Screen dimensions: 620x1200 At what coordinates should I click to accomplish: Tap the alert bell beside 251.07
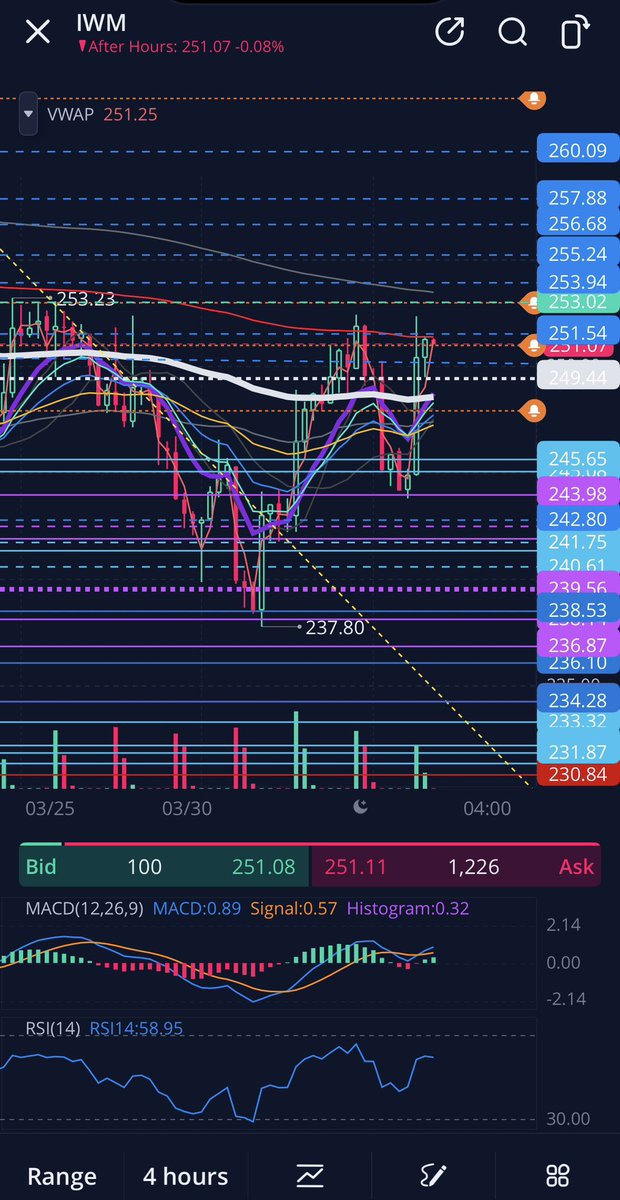(x=533, y=345)
